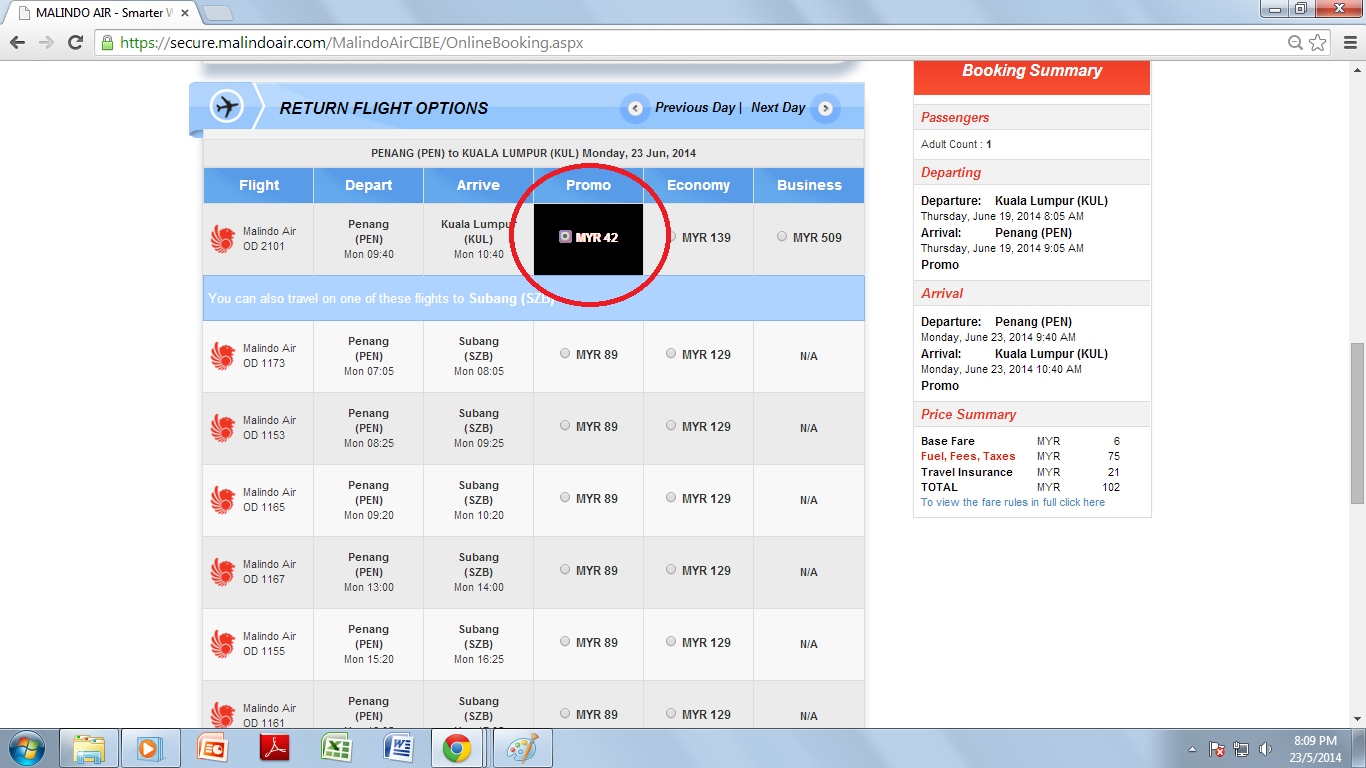Select Economy MYR 129 for OD 1153
The width and height of the screenshot is (1366, 768).
click(x=671, y=425)
